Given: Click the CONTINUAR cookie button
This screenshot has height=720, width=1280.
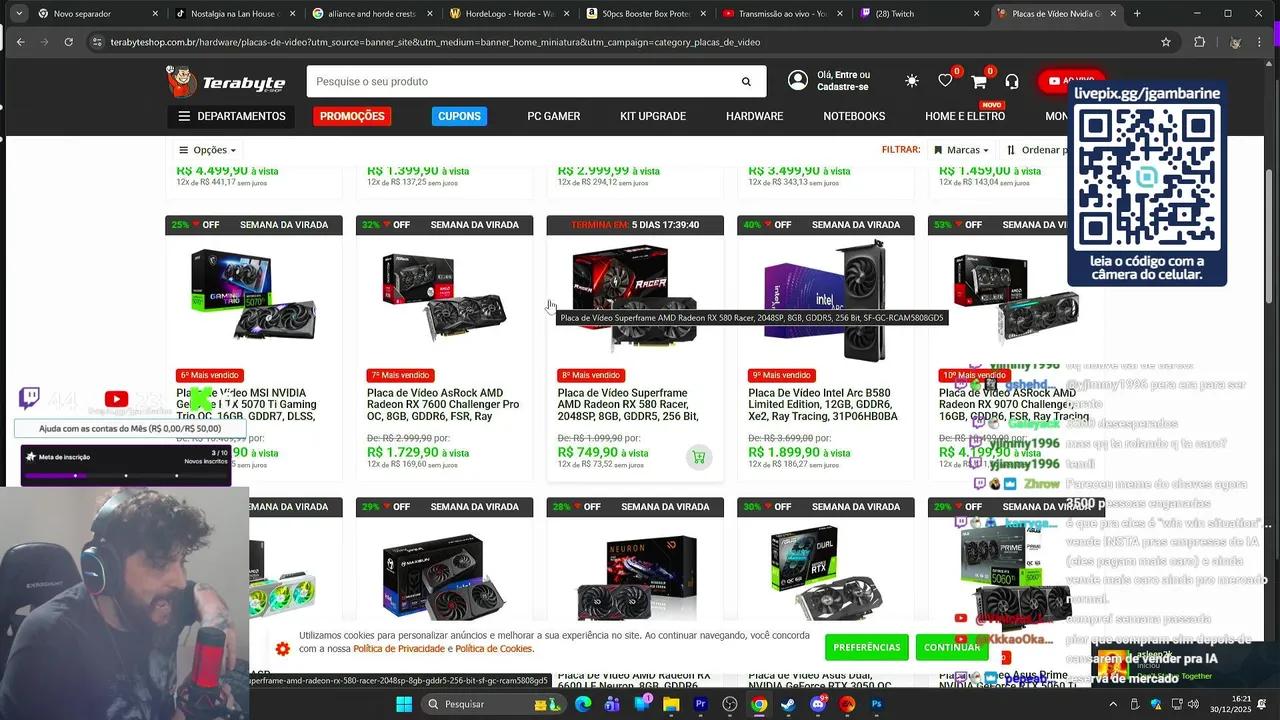Looking at the screenshot, I should [952, 647].
